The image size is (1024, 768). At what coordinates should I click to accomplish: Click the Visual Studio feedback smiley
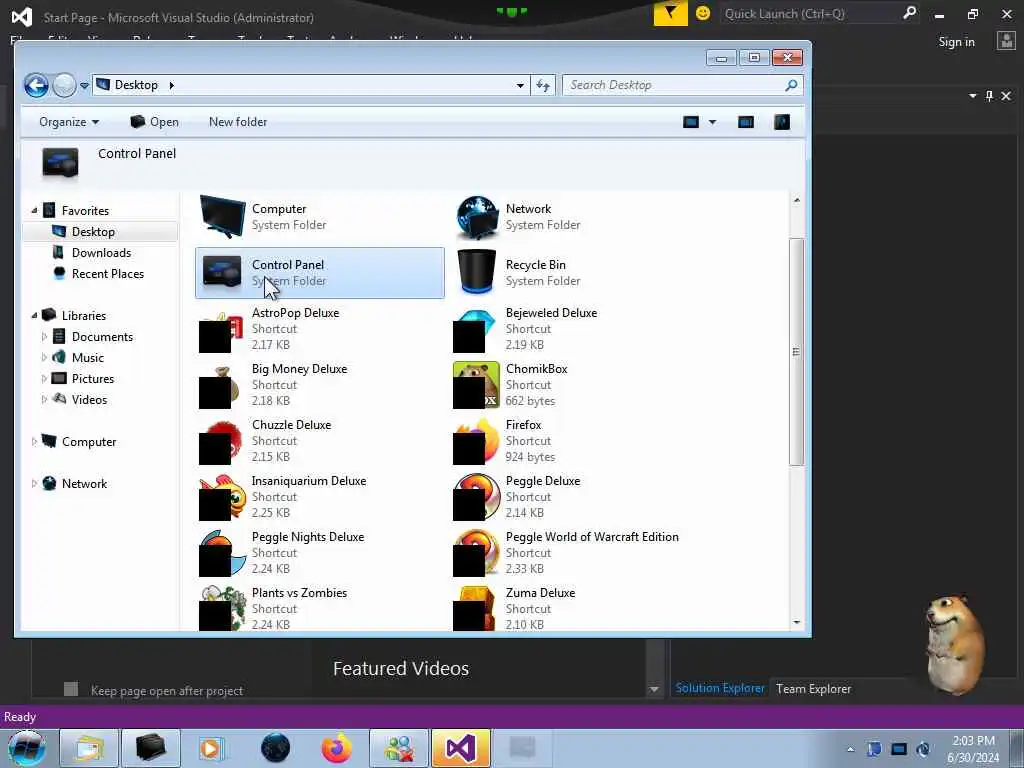[703, 13]
